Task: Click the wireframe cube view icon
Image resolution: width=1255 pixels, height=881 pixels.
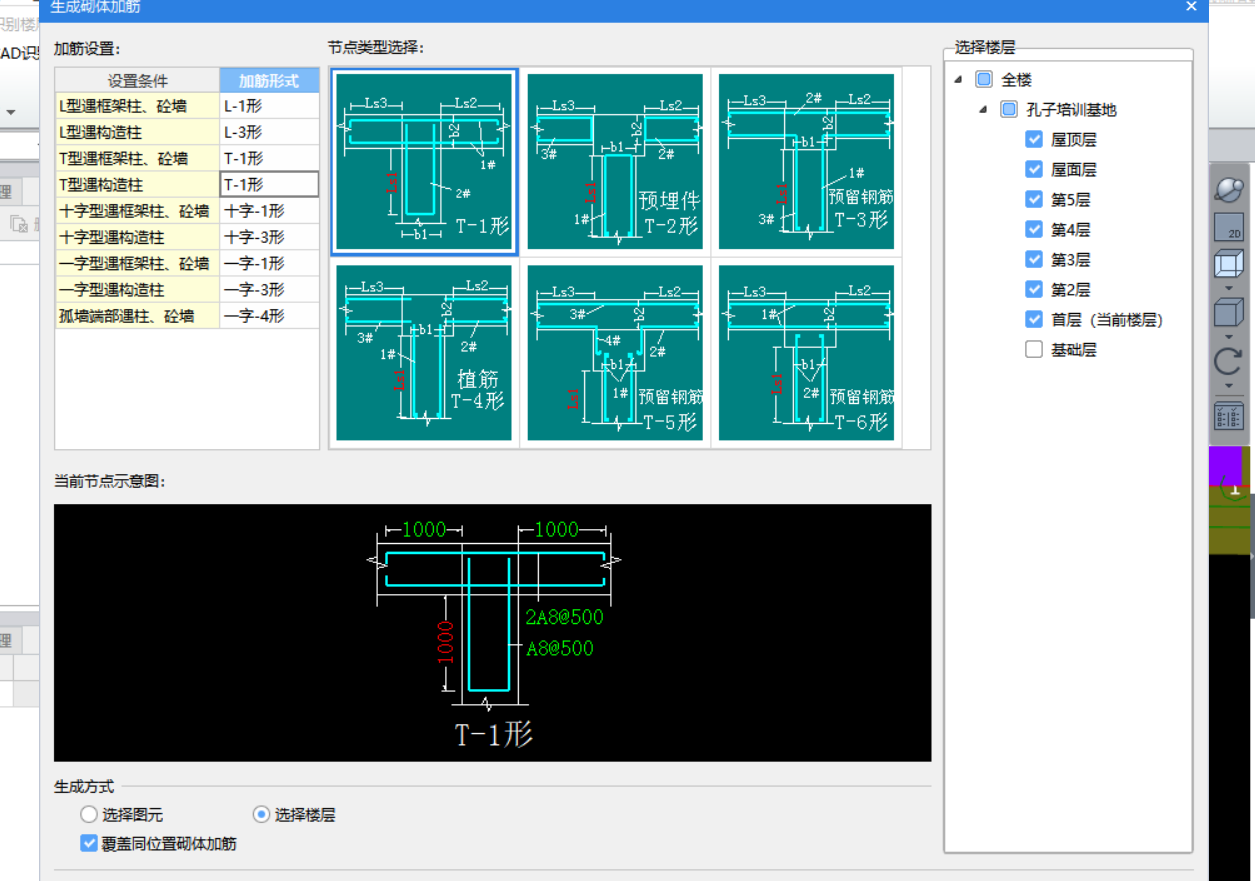Action: click(x=1228, y=266)
